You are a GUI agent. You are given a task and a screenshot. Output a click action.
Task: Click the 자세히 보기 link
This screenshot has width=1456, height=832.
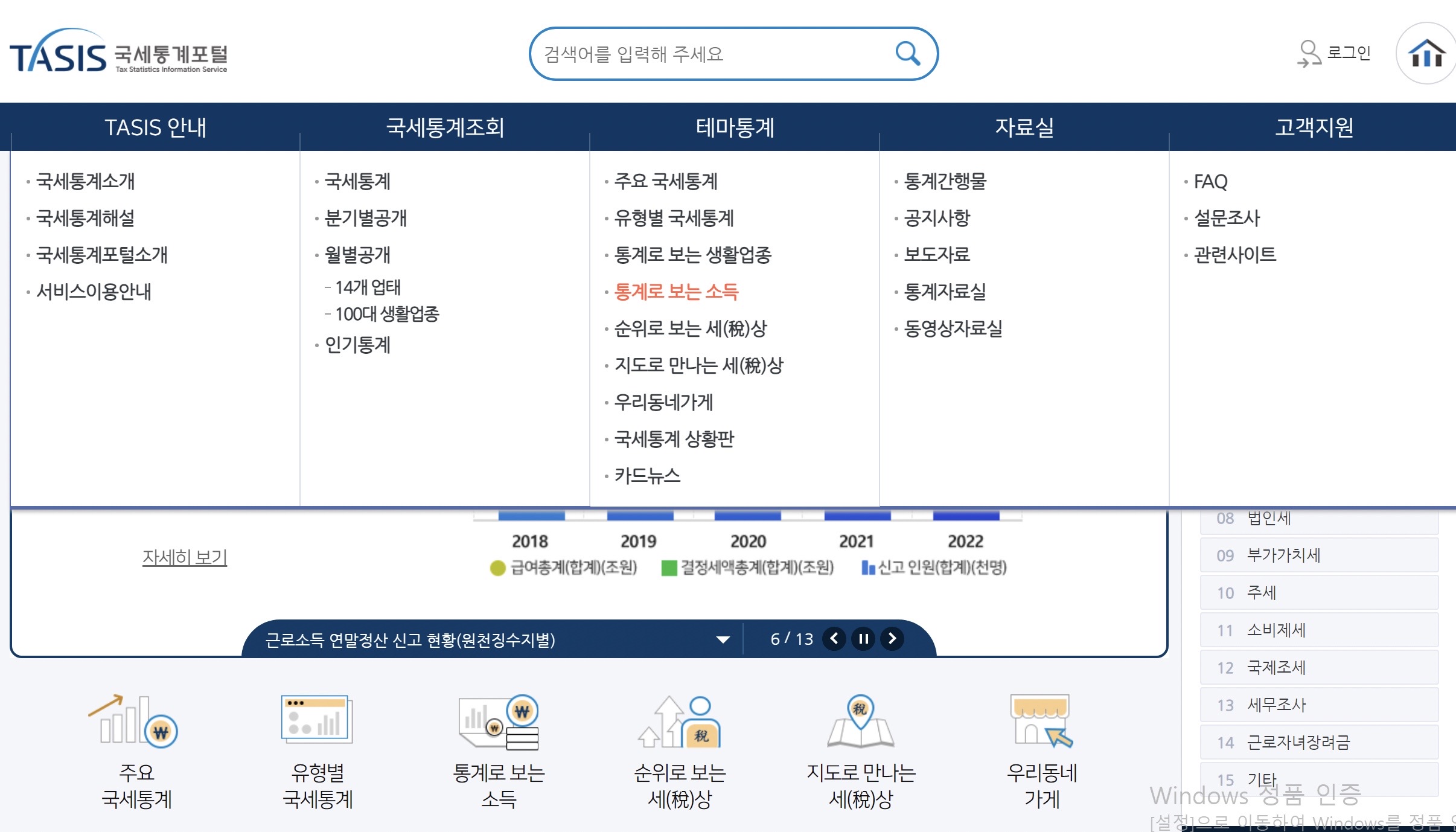[x=185, y=557]
